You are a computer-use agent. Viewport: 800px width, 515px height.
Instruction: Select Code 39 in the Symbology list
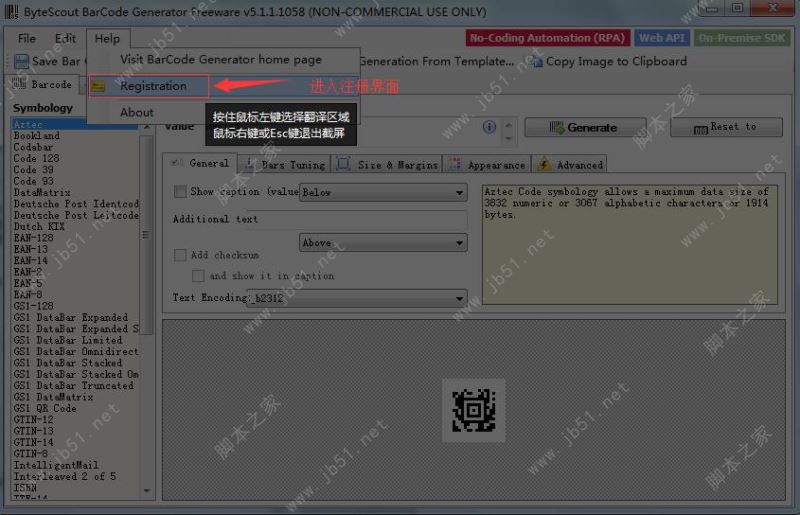[33, 169]
